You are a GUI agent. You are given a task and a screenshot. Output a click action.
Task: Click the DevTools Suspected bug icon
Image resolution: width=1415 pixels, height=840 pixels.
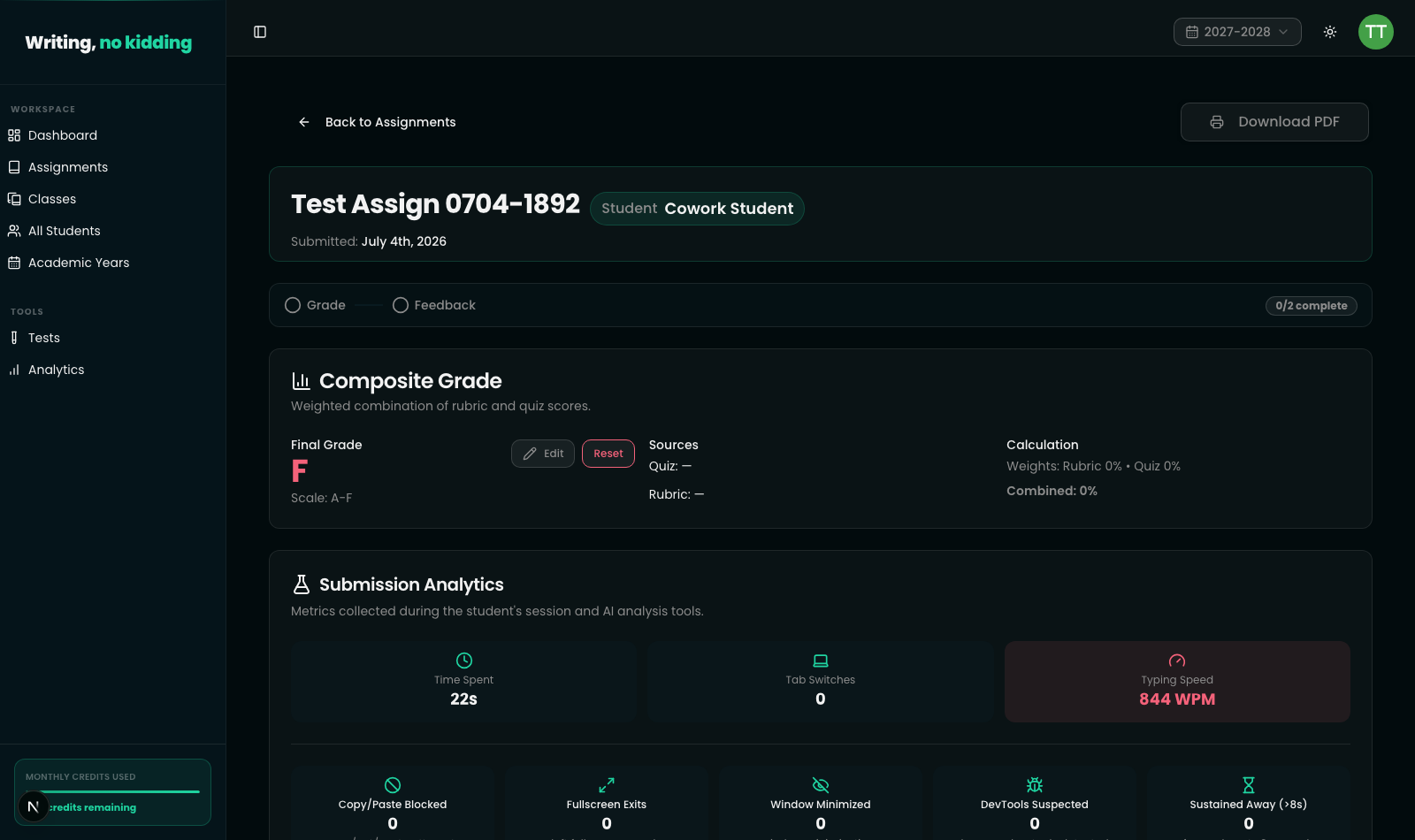1035,785
